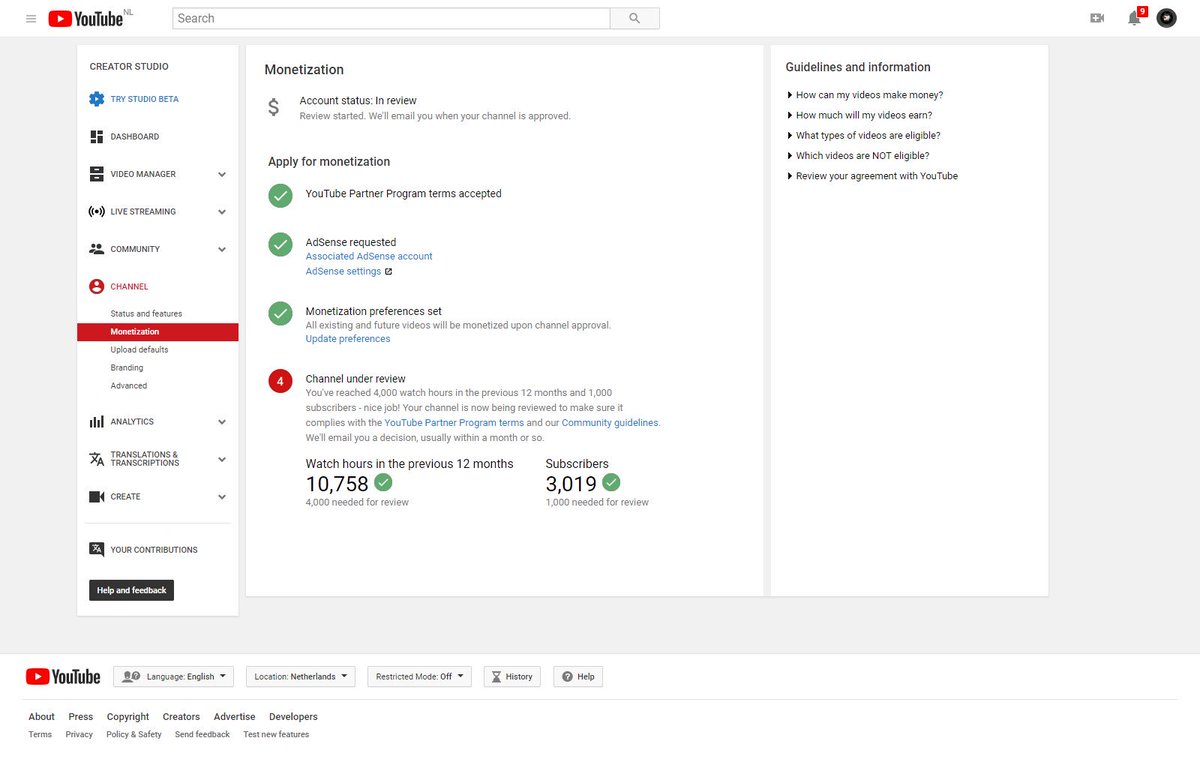The height and width of the screenshot is (762, 1200).
Task: Click into the Search input field
Action: 391,18
